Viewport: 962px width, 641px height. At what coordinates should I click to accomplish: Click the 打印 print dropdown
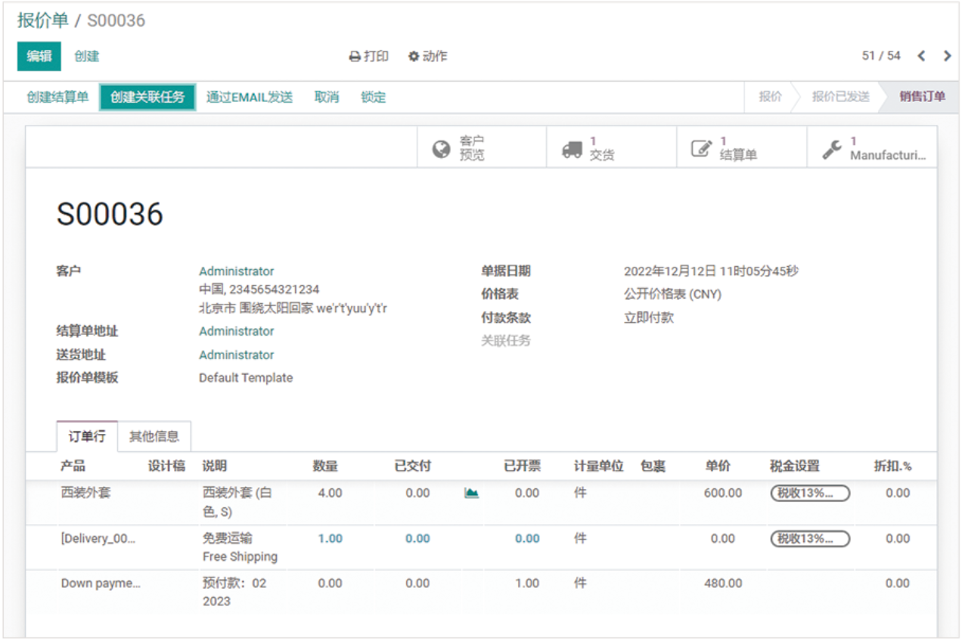369,57
